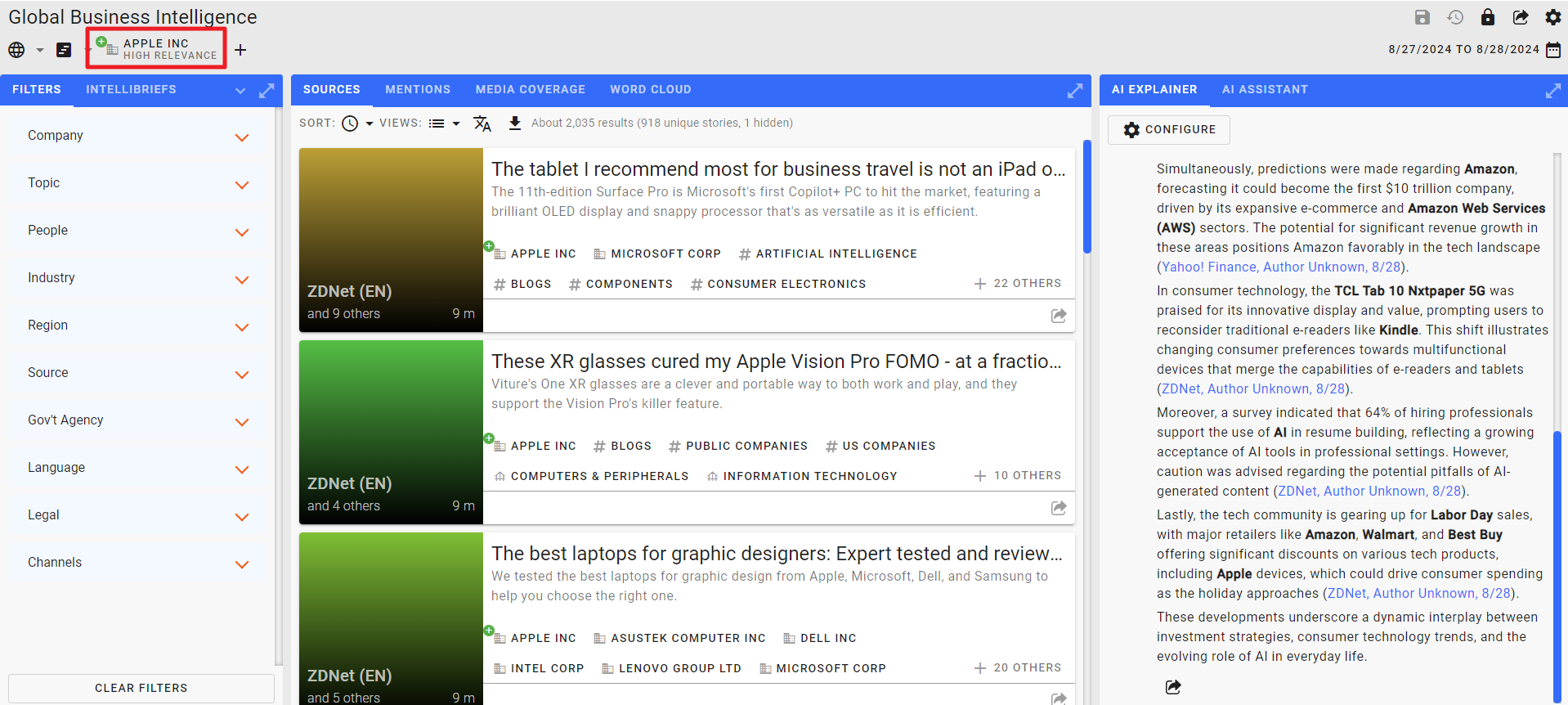
Task: Switch to the Word Cloud tab
Action: coord(651,89)
